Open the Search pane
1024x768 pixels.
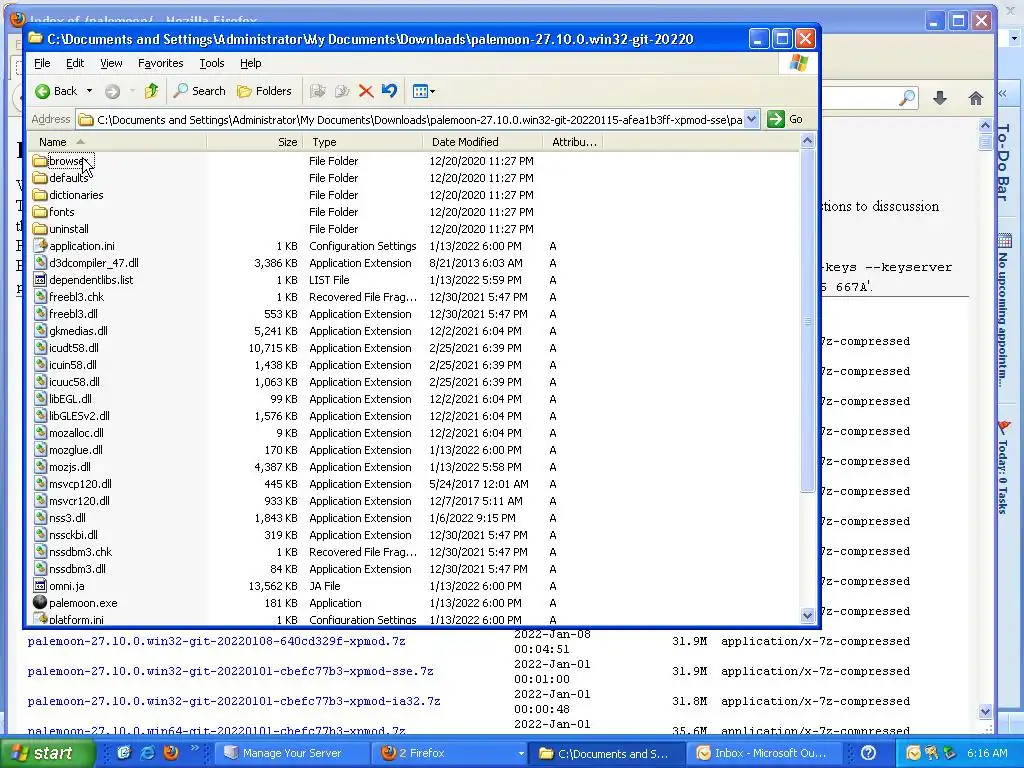(199, 91)
